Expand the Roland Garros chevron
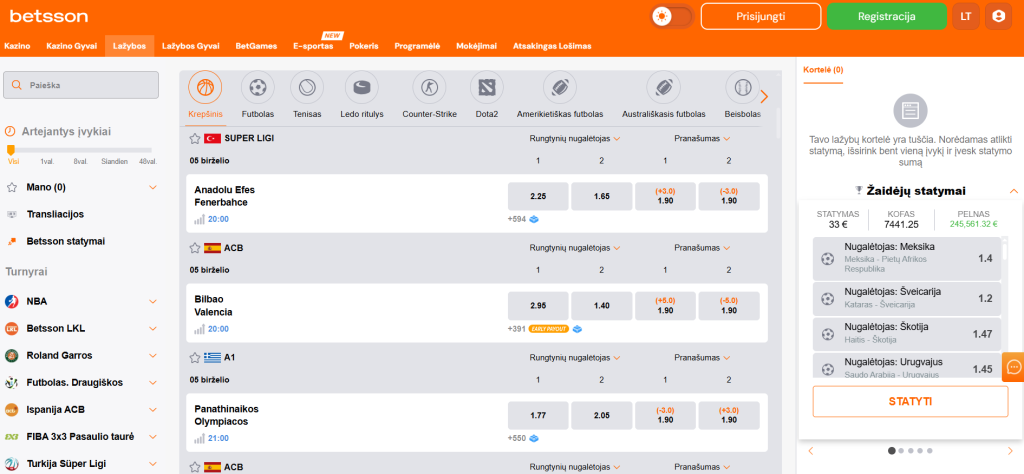 coord(153,356)
